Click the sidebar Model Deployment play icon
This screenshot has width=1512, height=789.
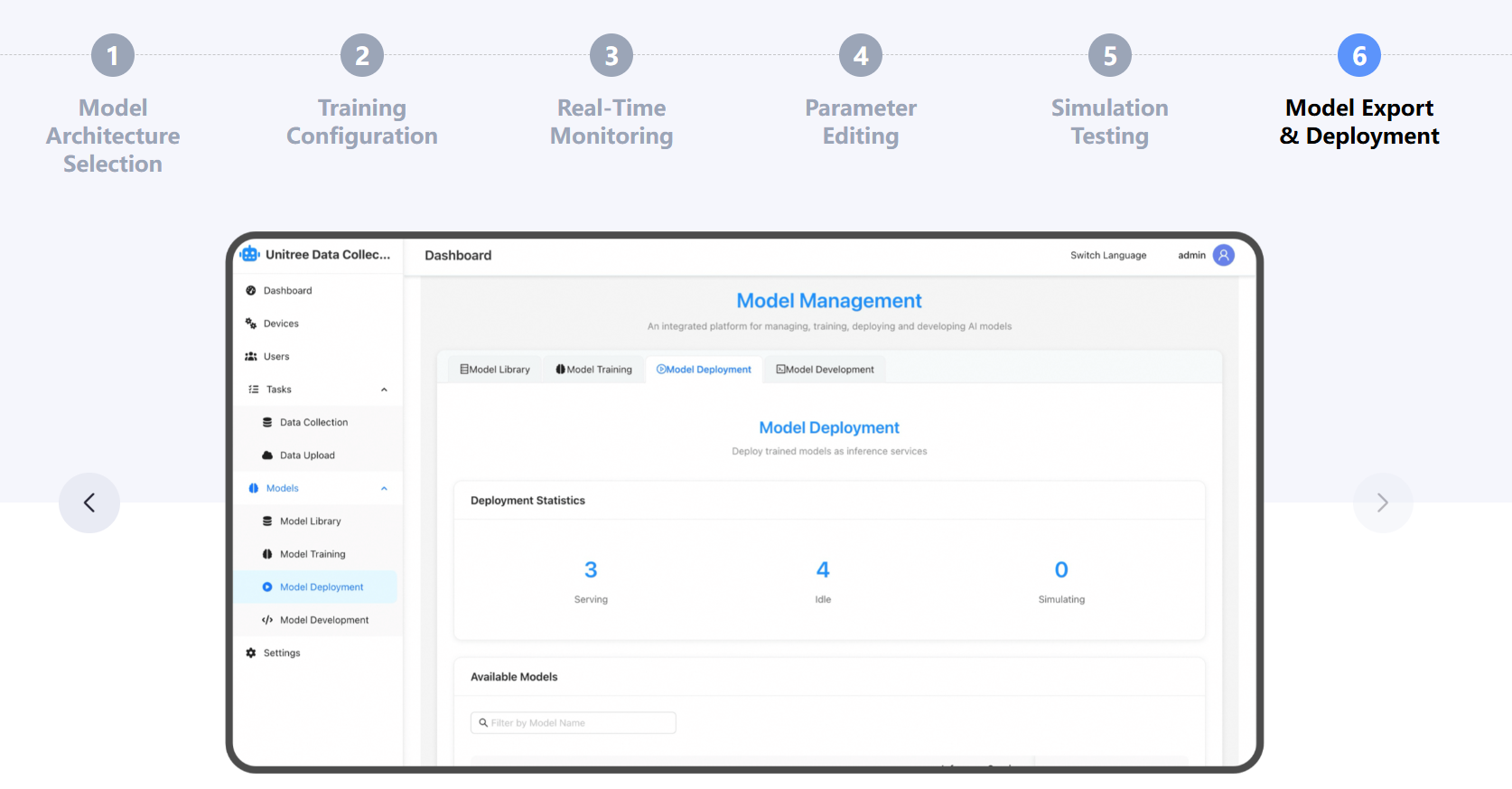(x=267, y=587)
